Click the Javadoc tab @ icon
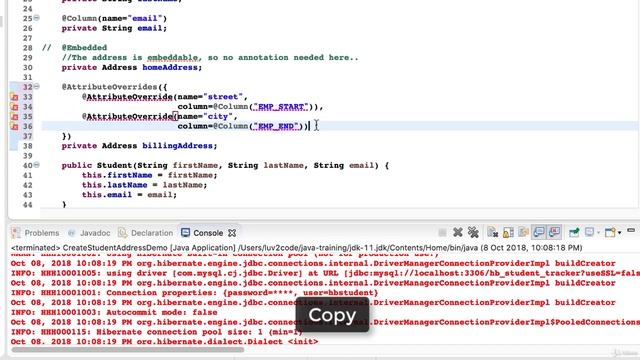 pos(71,233)
